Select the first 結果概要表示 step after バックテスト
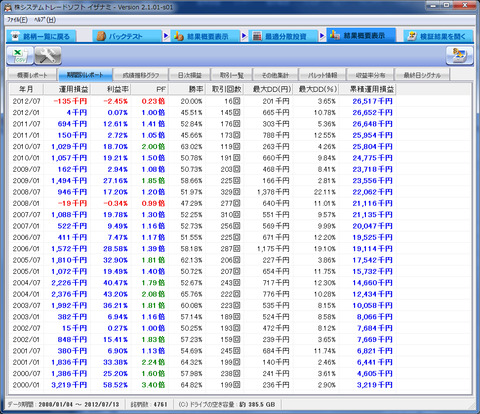Viewport: 480px width, 414px height. (205, 36)
